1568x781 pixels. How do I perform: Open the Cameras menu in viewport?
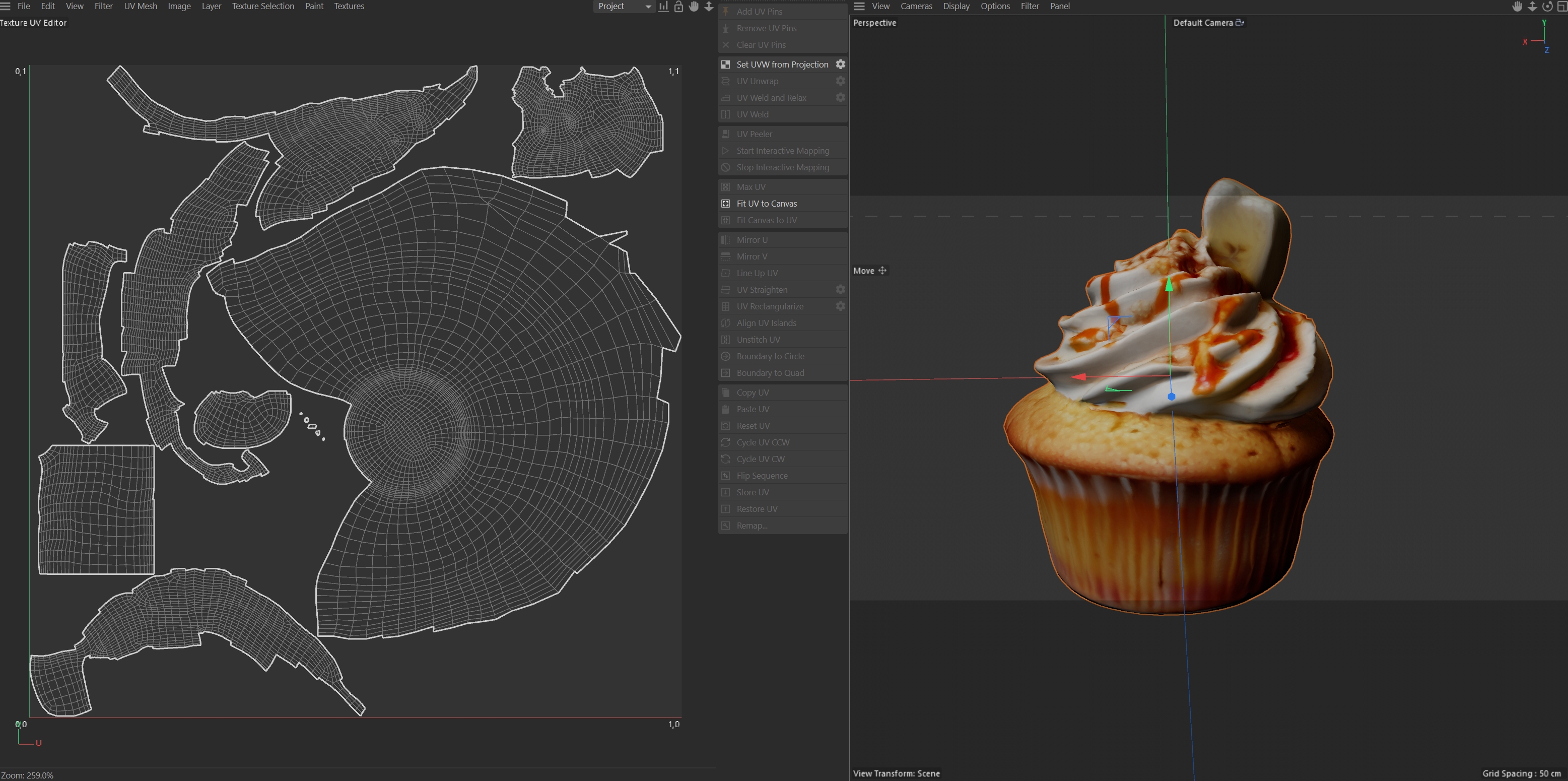click(x=916, y=6)
